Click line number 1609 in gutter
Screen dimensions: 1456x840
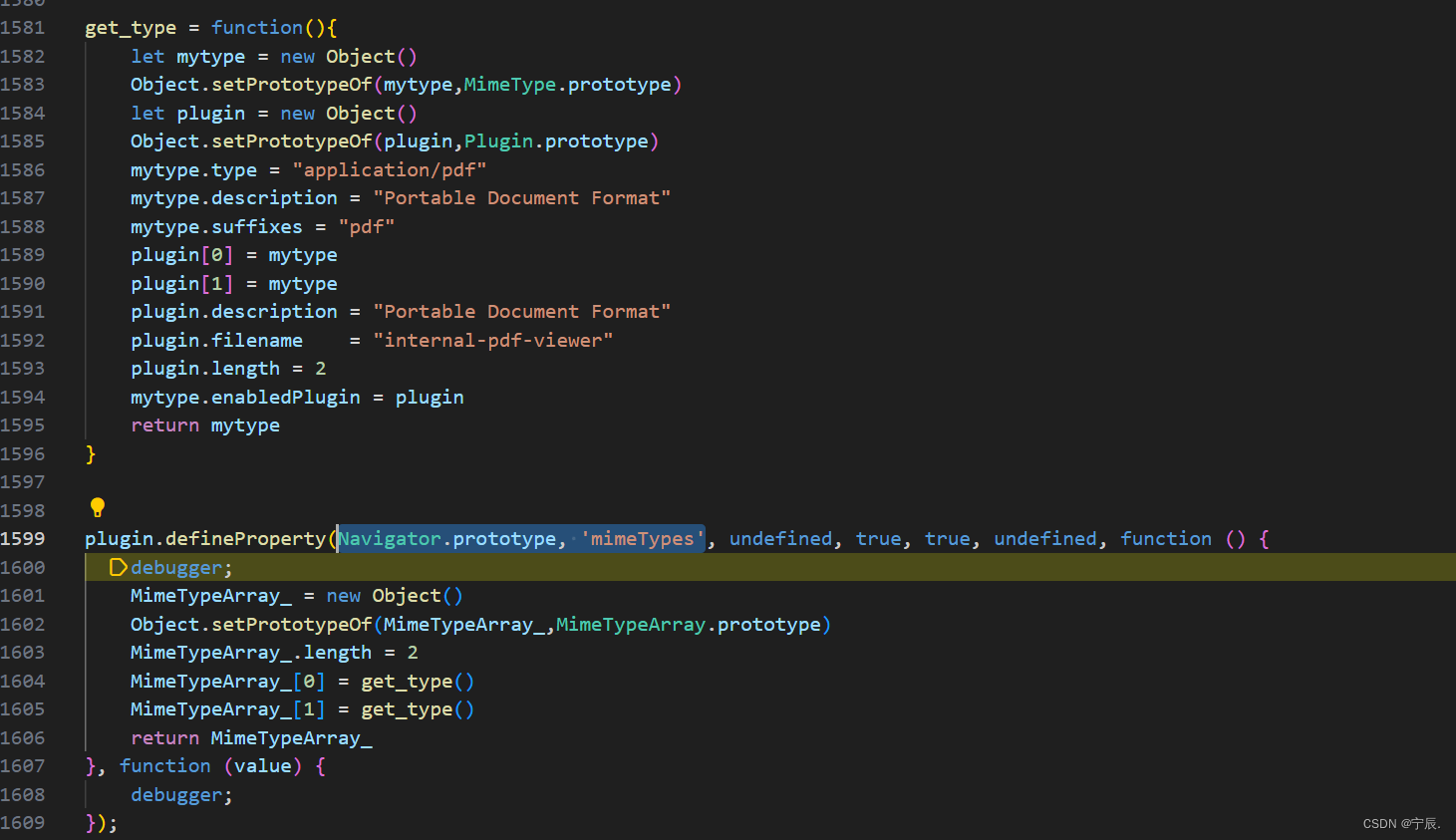point(23,823)
